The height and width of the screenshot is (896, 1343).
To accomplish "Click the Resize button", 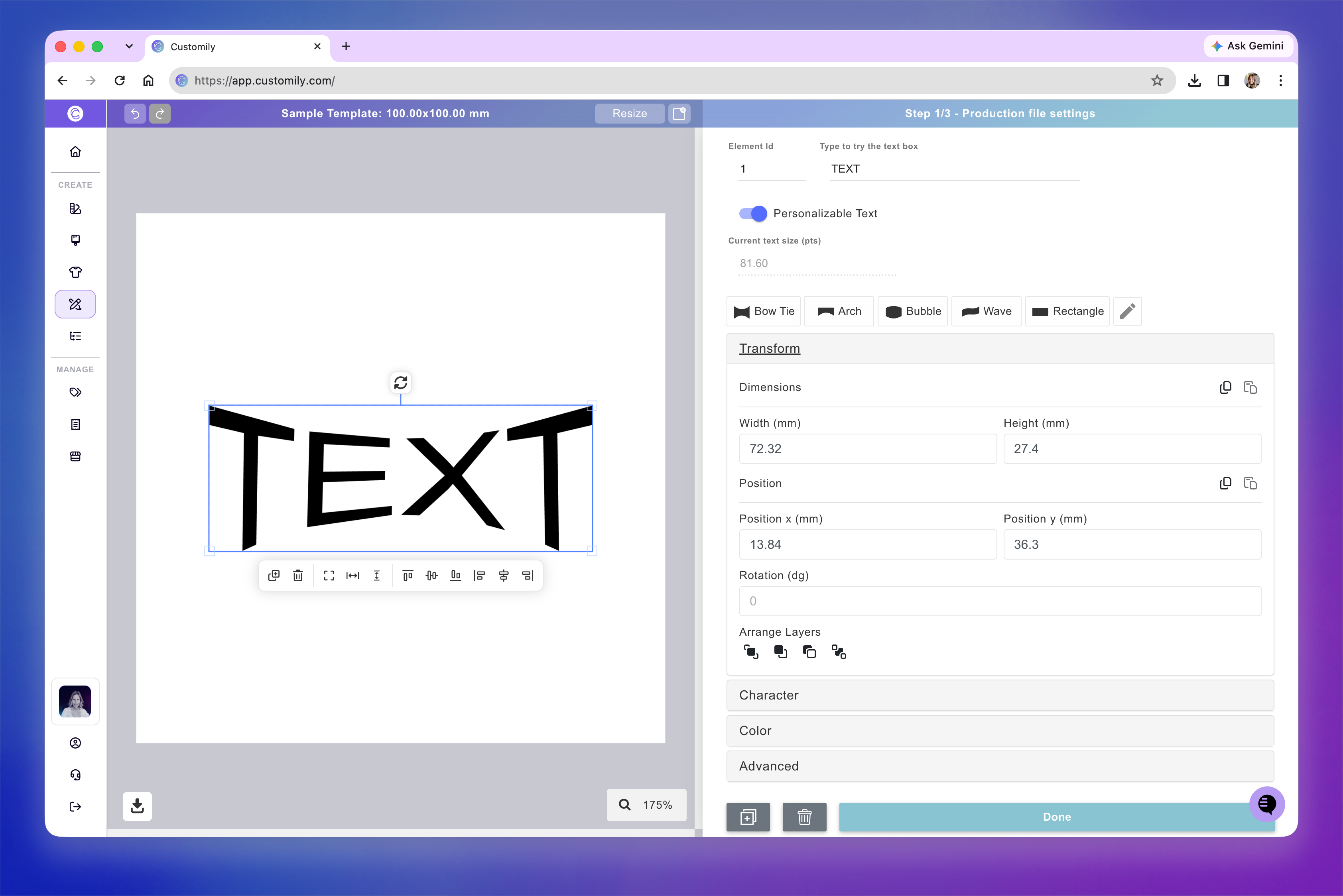I will (x=630, y=113).
